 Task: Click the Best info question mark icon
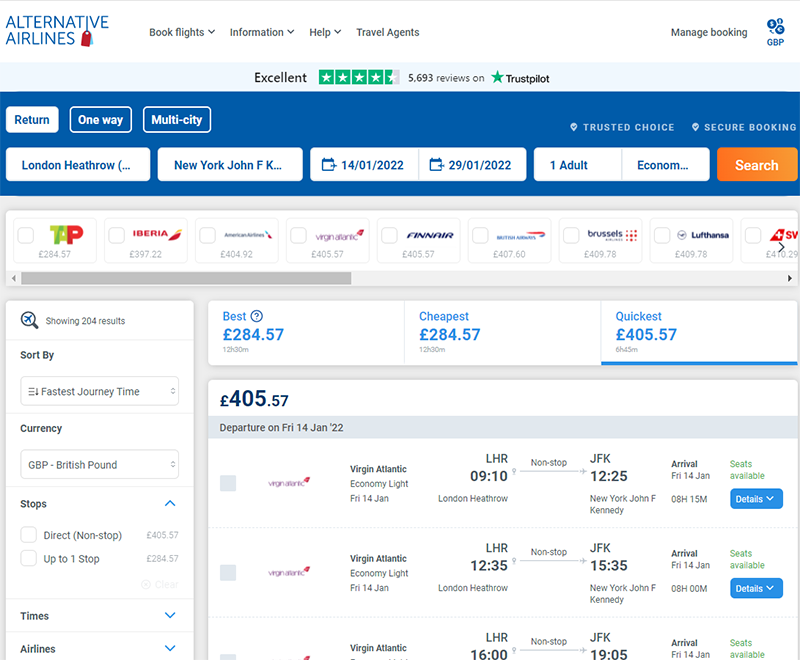point(257,316)
